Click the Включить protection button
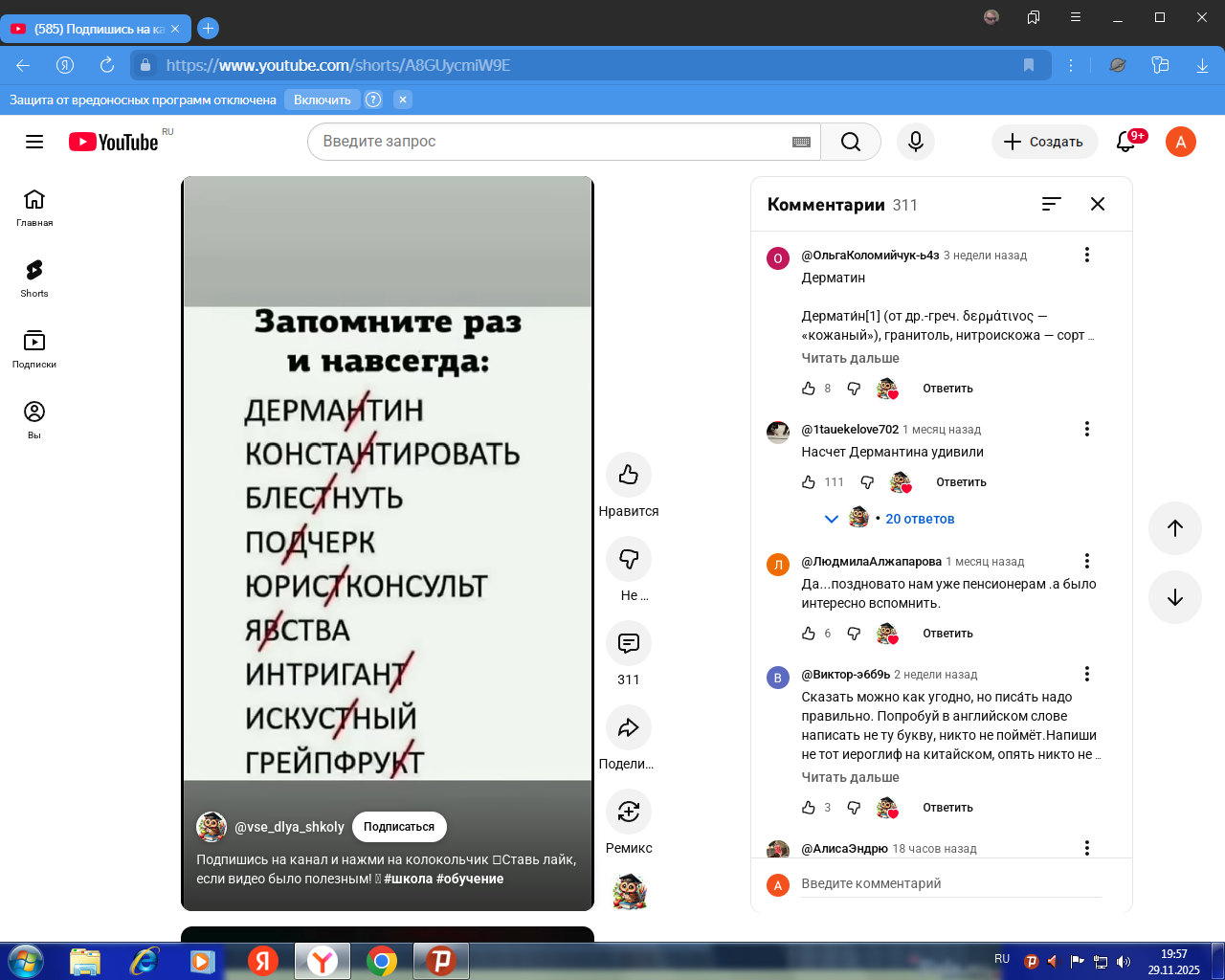This screenshot has height=980, width=1225. [x=322, y=100]
